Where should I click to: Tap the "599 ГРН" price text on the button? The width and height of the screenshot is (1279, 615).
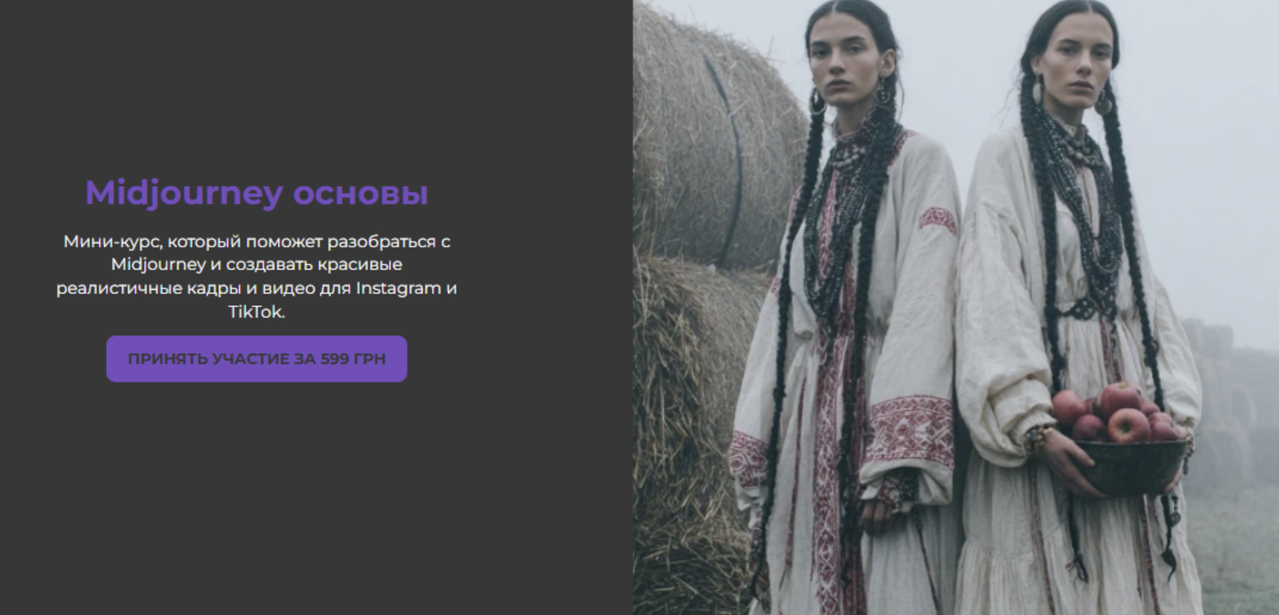click(353, 359)
